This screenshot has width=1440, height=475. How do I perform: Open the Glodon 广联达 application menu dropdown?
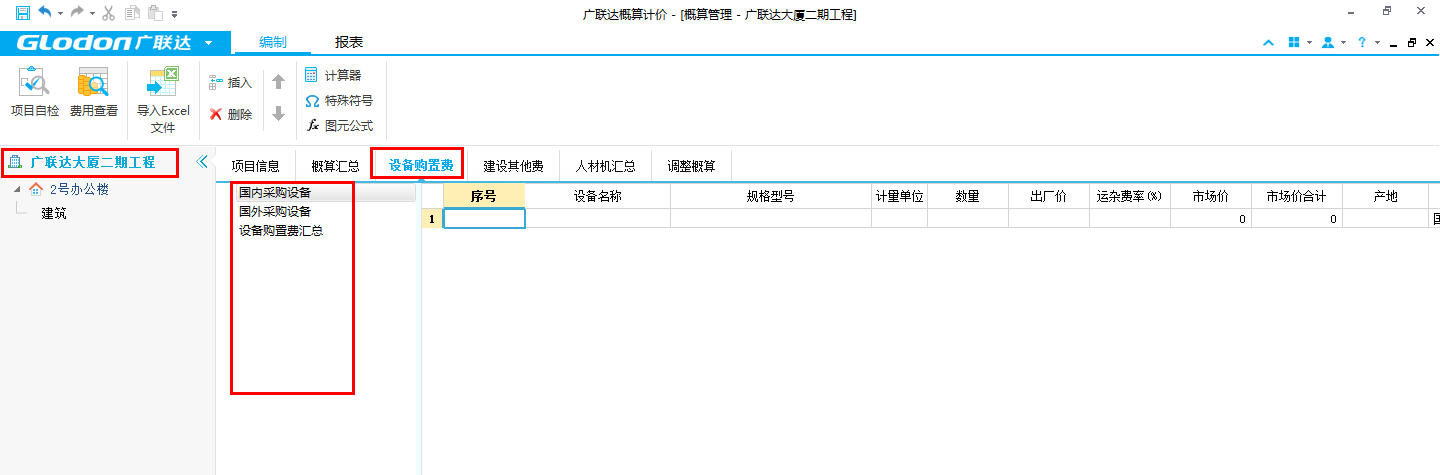(x=208, y=43)
